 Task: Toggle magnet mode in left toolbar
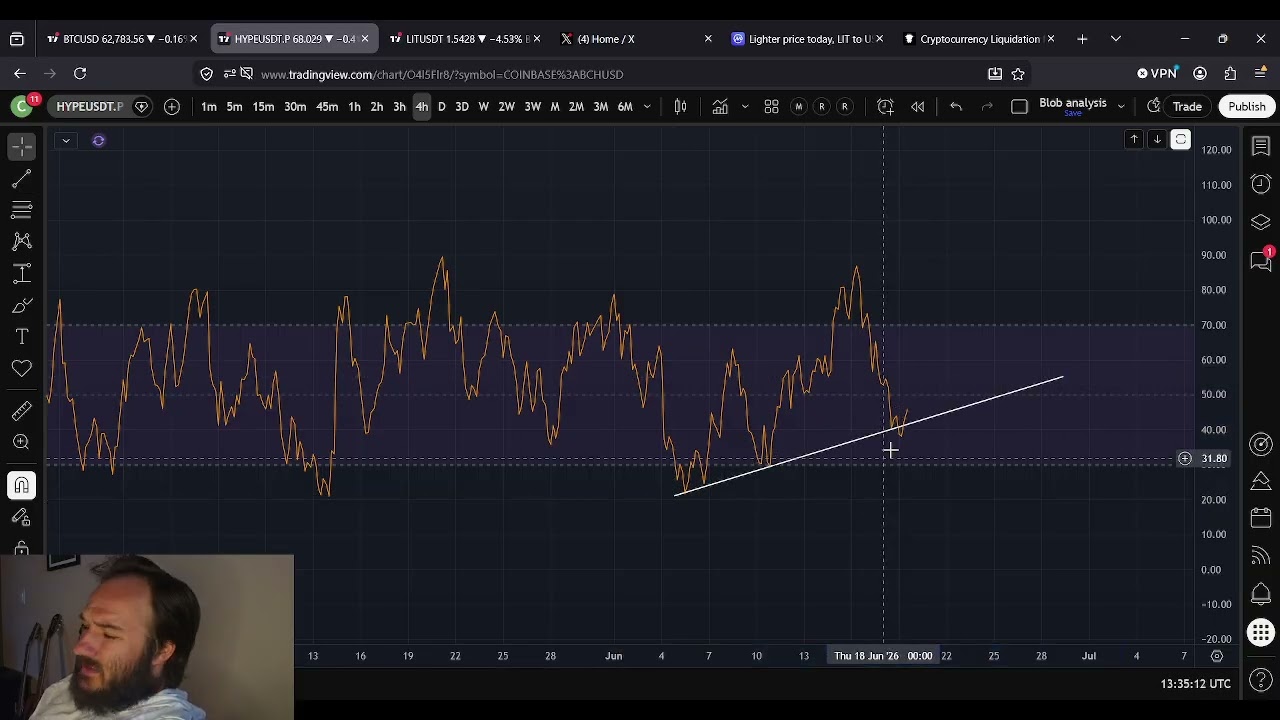pyautogui.click(x=22, y=485)
